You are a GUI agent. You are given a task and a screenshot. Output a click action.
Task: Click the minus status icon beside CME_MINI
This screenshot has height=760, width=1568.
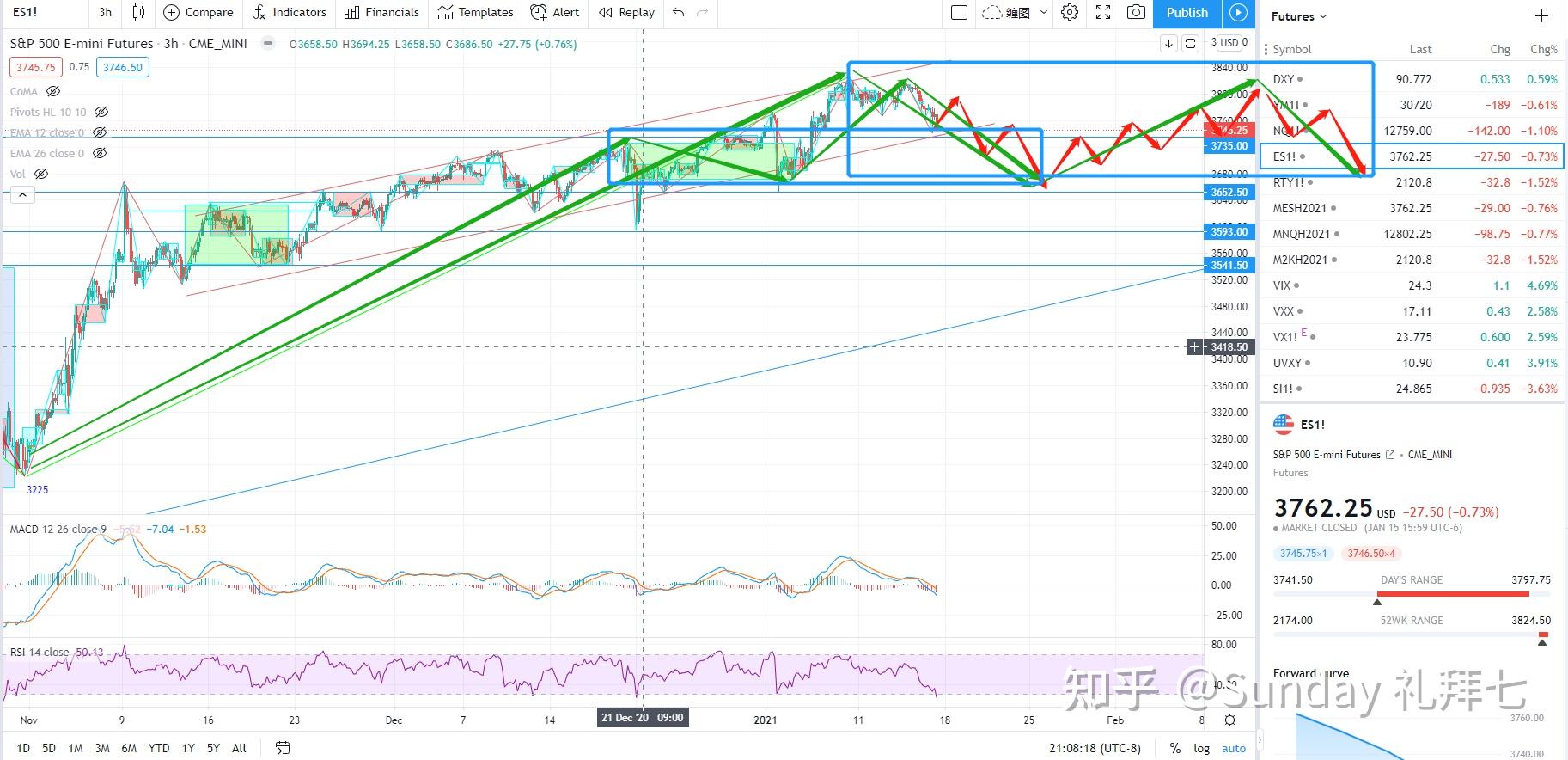[268, 43]
